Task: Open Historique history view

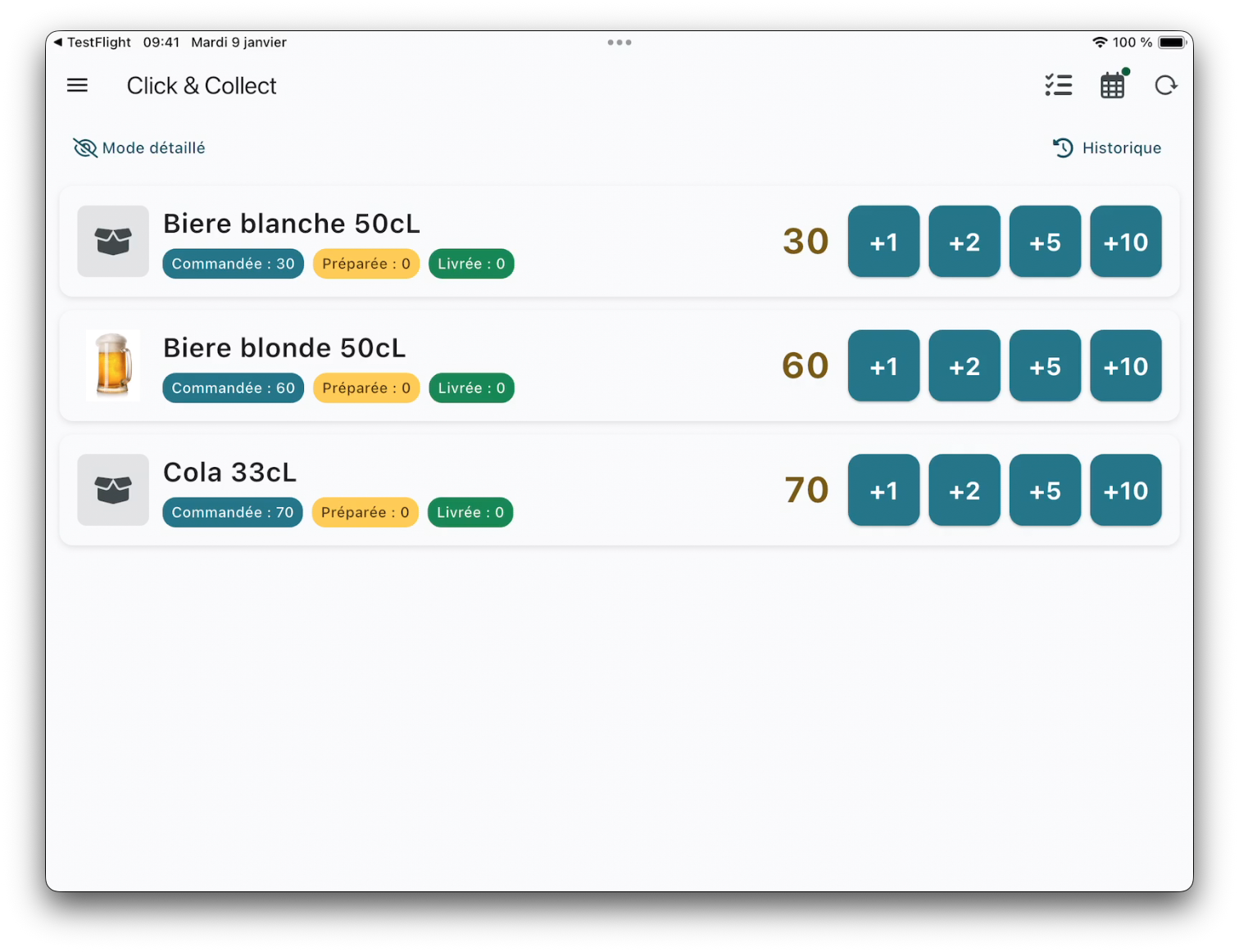Action: (1107, 147)
